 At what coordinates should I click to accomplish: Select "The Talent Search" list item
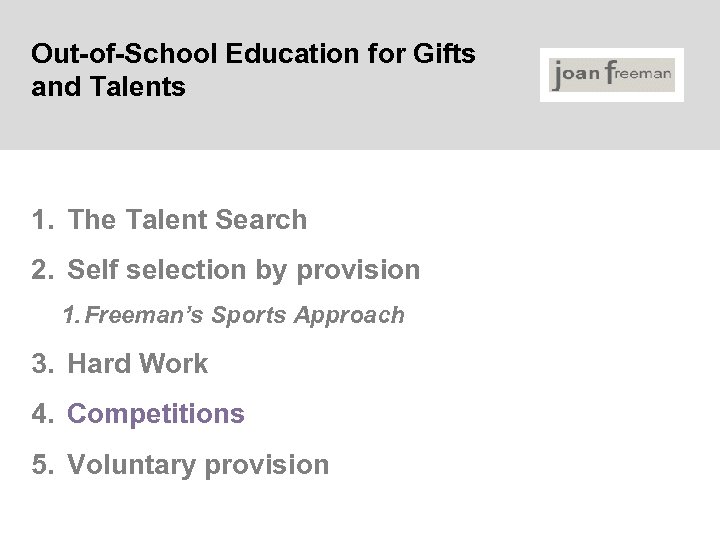coord(187,220)
